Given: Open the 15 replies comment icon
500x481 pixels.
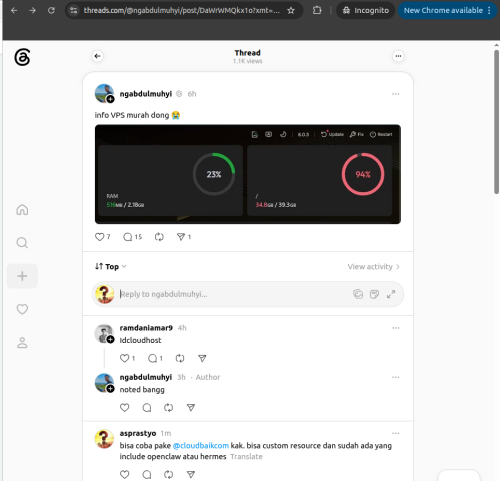Looking at the screenshot, I should click(132, 237).
